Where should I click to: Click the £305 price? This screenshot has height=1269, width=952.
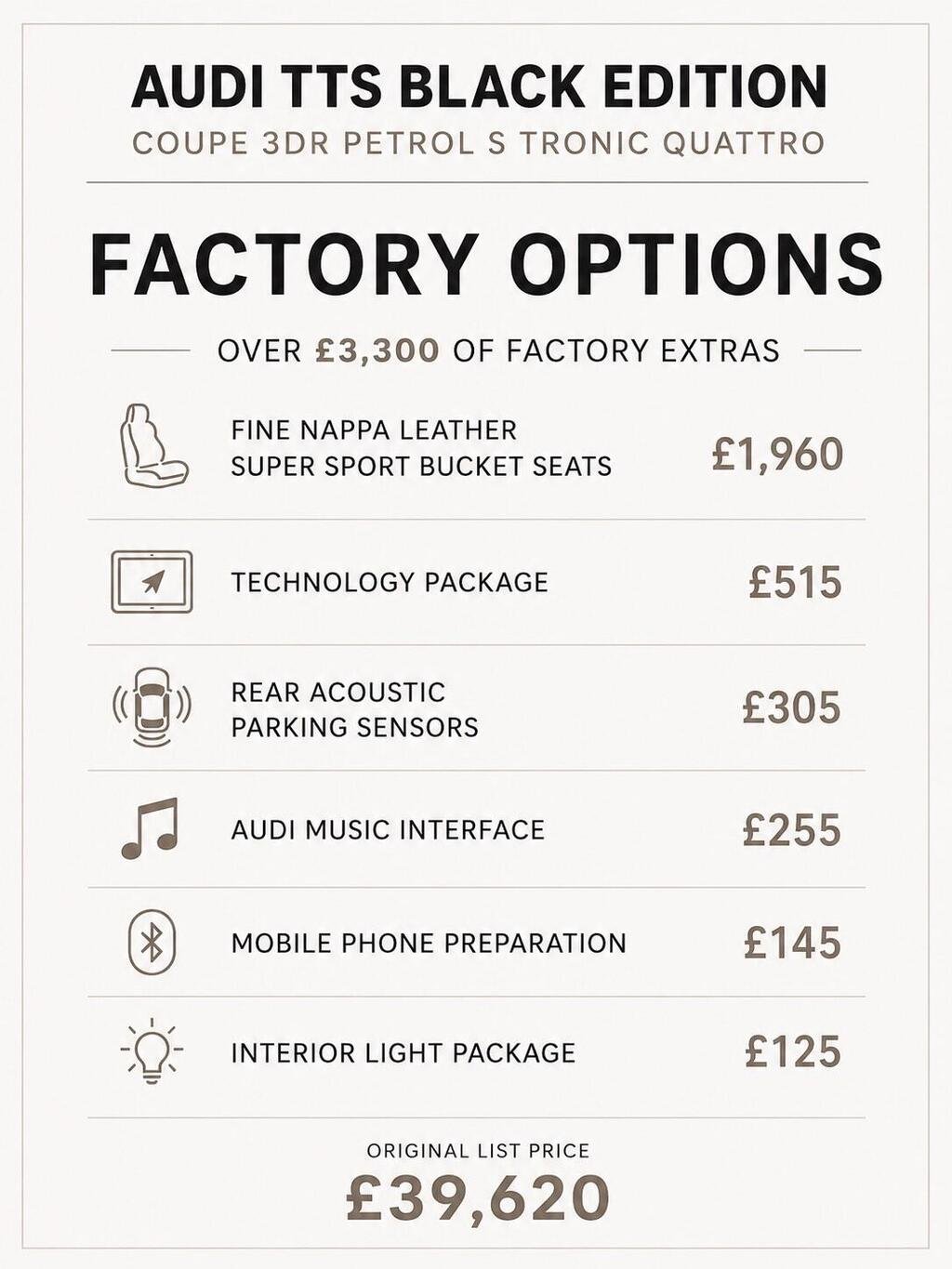791,707
